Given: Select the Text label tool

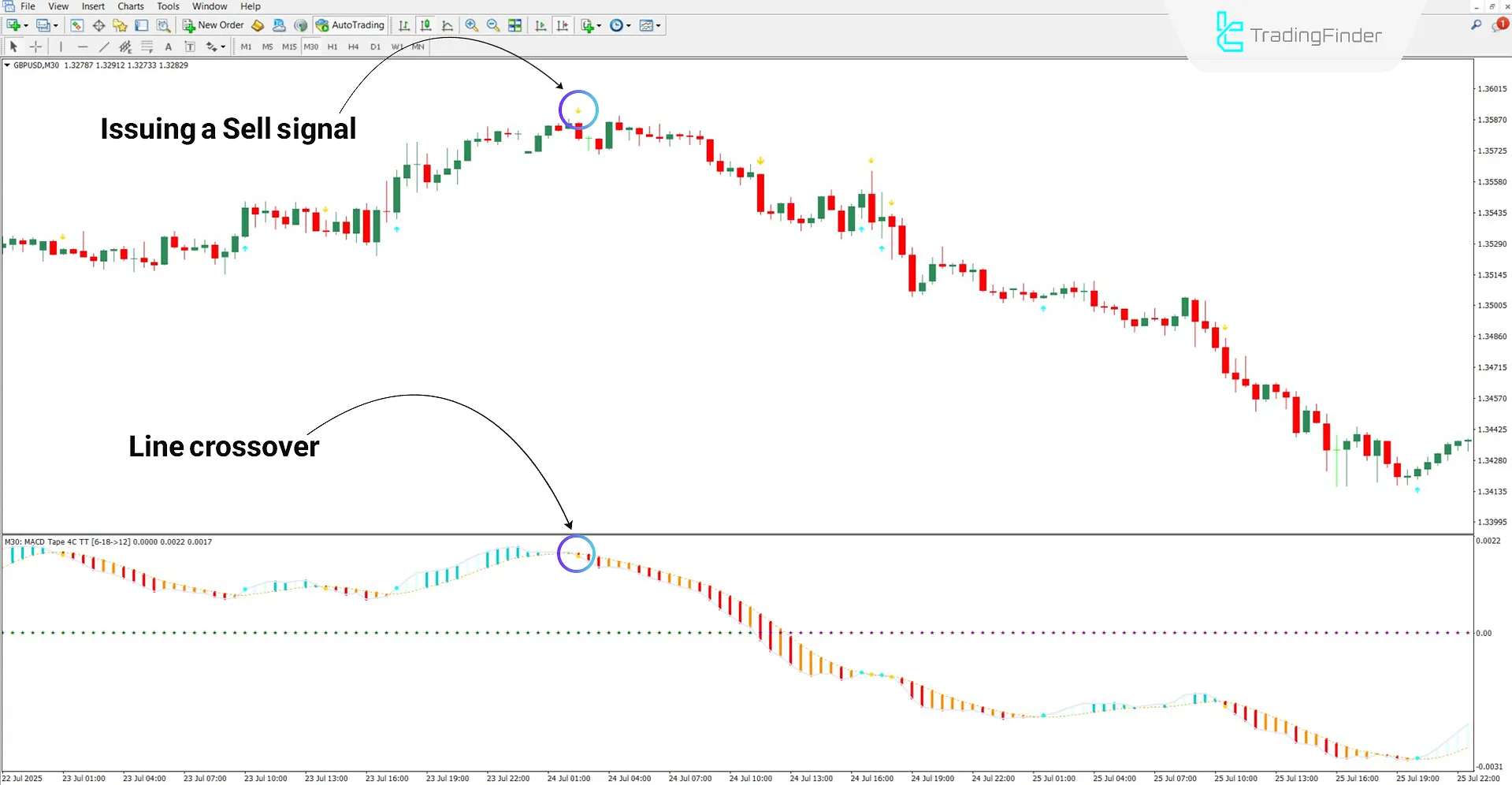Looking at the screenshot, I should 190,47.
